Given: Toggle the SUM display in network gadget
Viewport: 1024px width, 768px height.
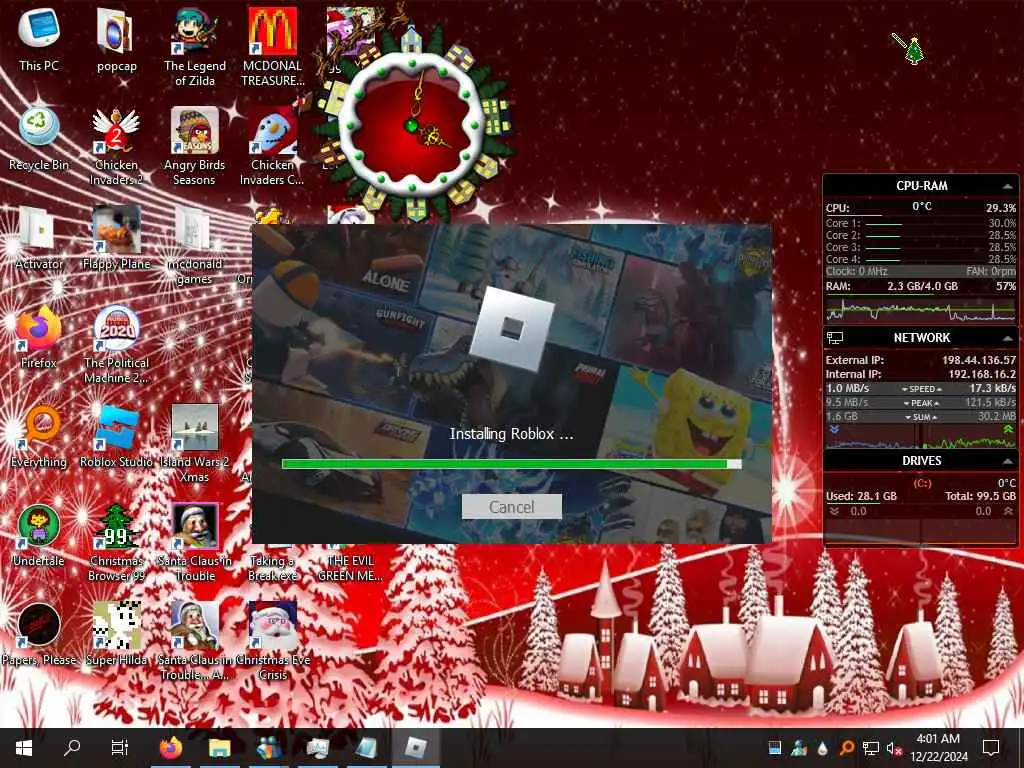Looking at the screenshot, I should point(921,417).
